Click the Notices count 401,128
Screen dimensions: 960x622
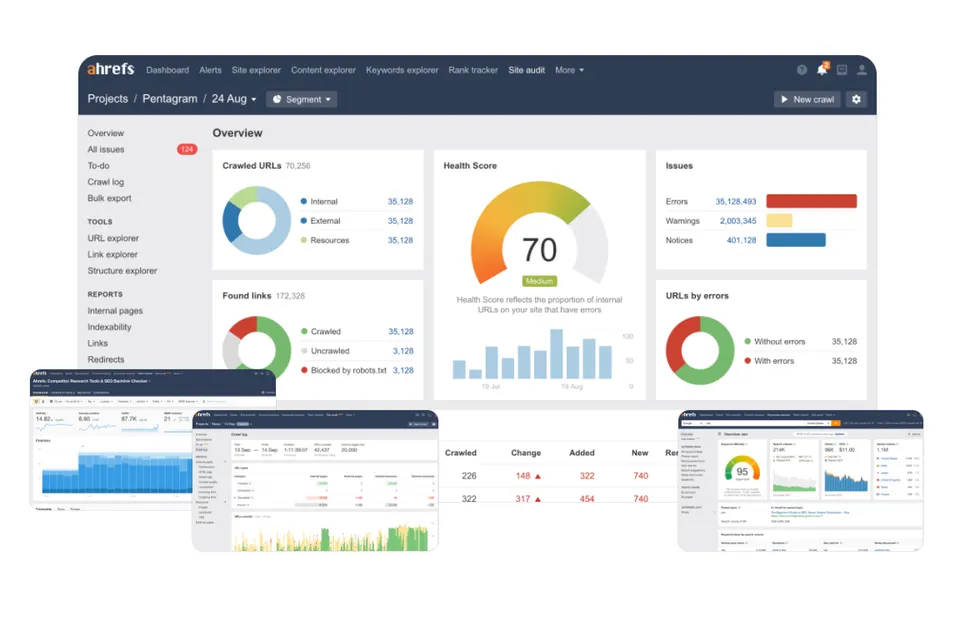(x=741, y=241)
